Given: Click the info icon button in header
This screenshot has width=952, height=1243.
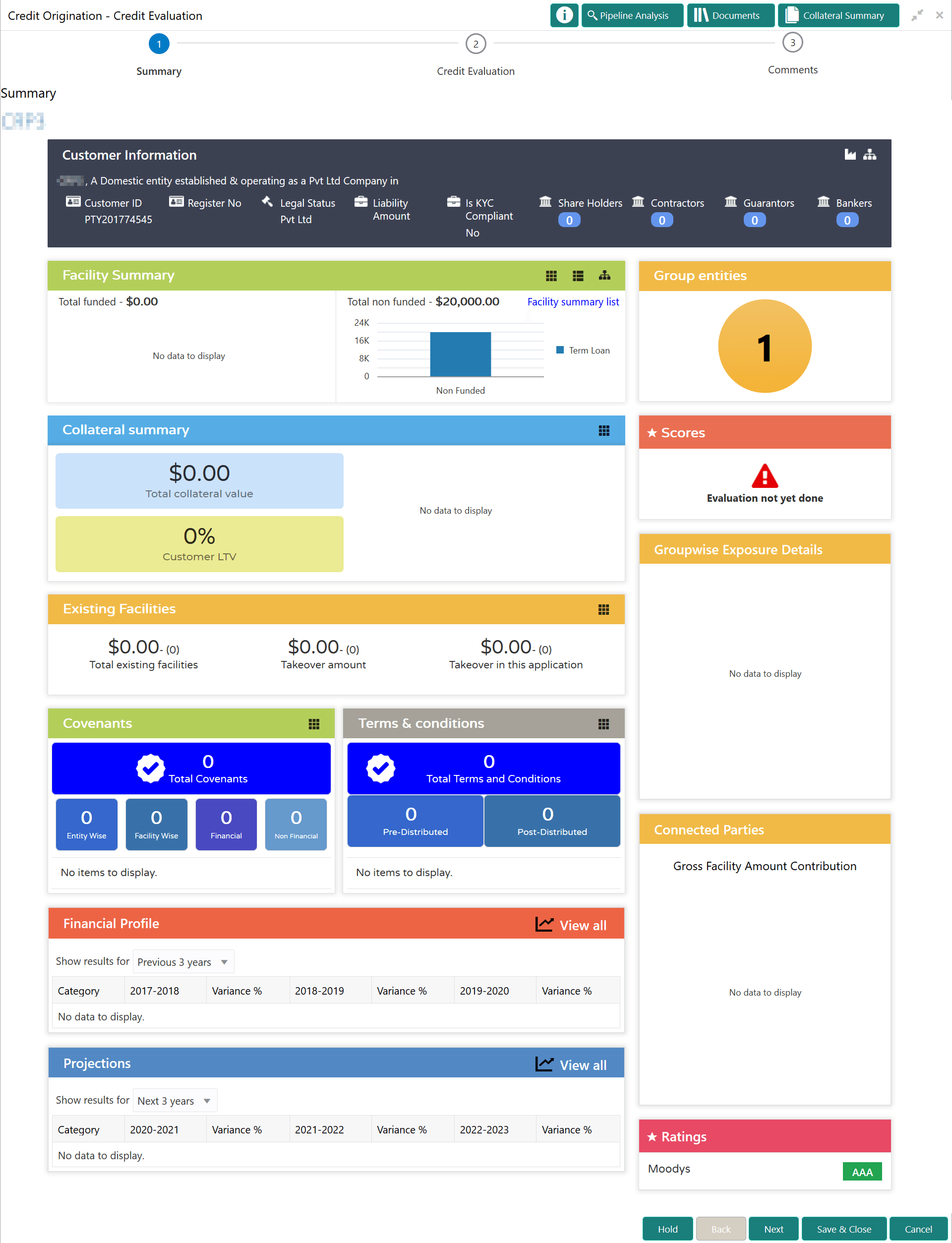Looking at the screenshot, I should pos(564,15).
